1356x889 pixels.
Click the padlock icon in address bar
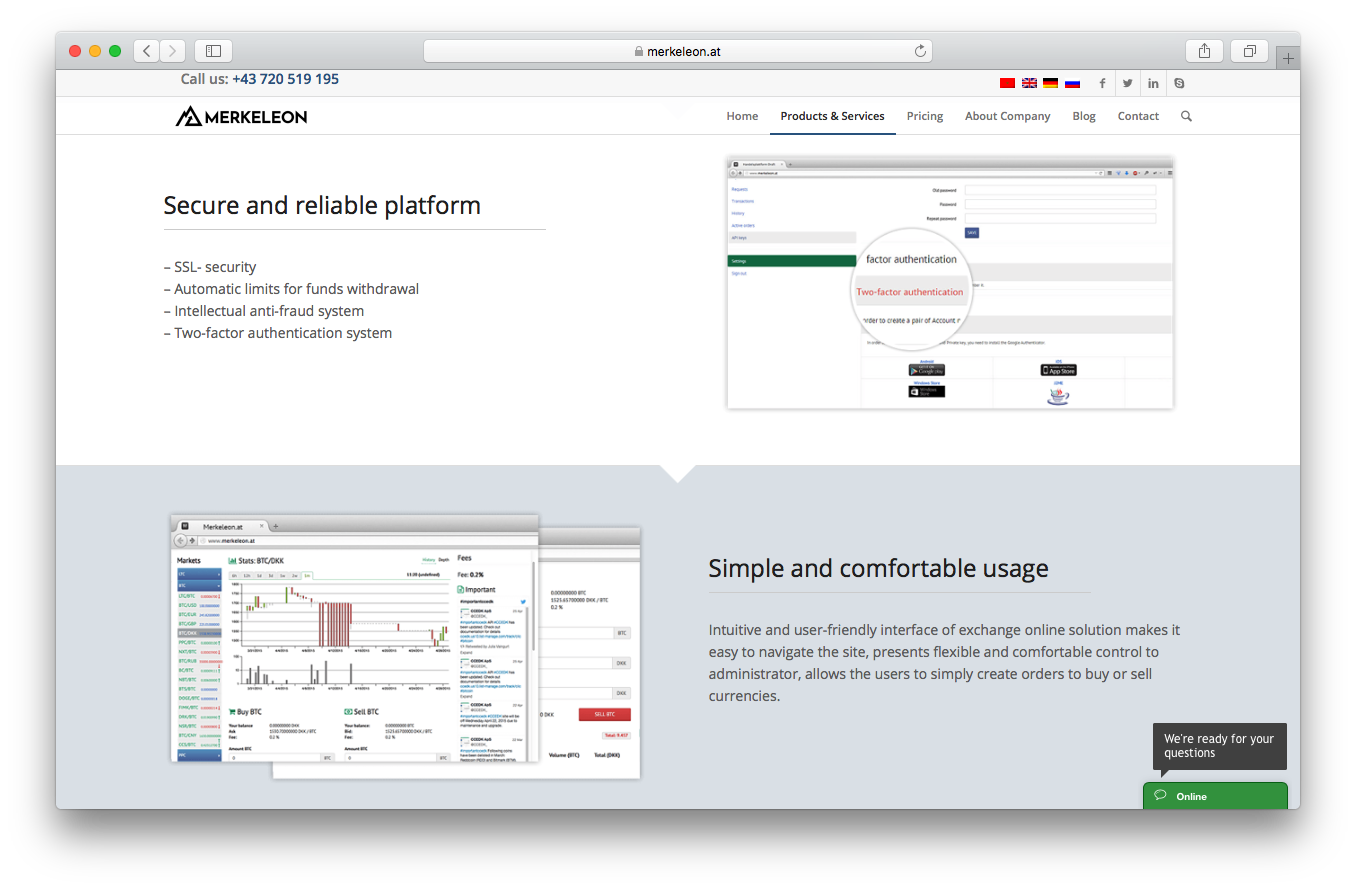tap(639, 51)
